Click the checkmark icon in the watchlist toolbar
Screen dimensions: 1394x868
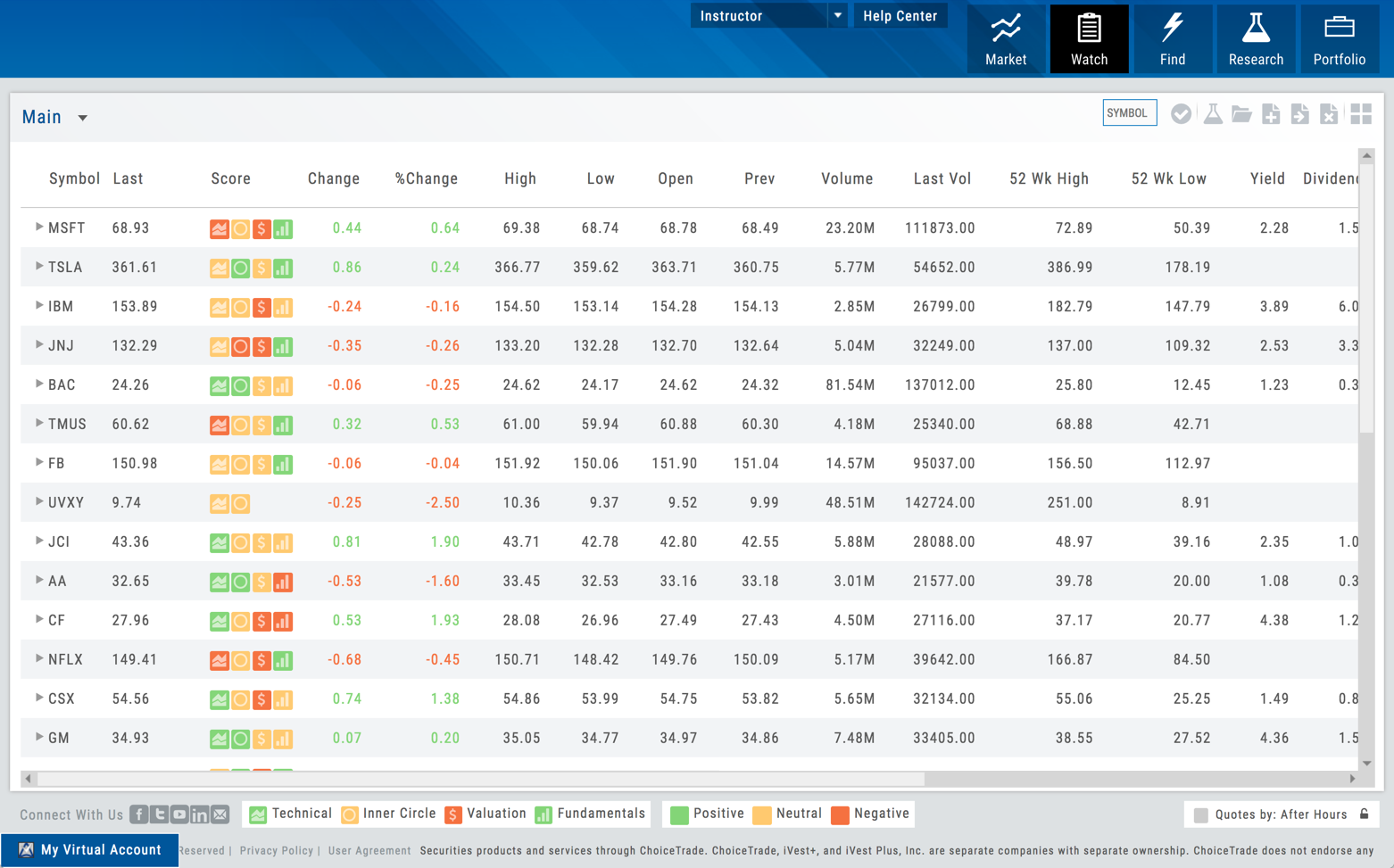pyautogui.click(x=1181, y=114)
